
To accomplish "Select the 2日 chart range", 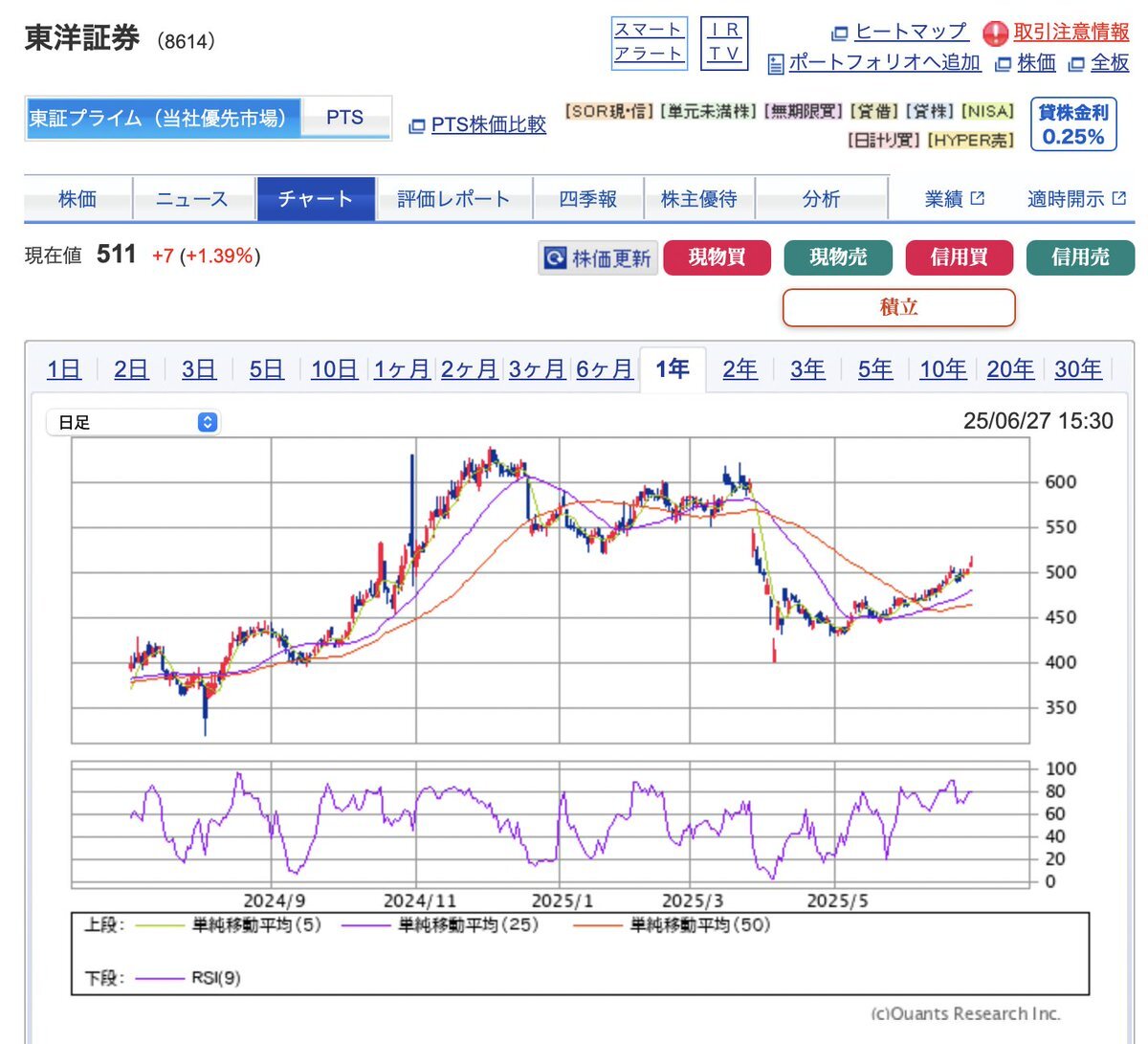I will click(131, 369).
